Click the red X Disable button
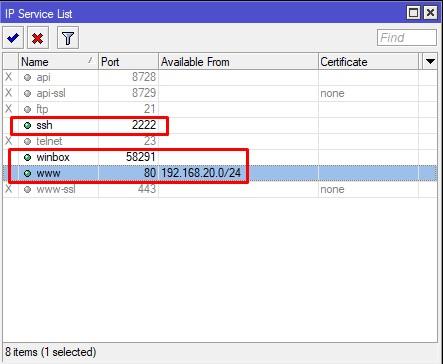Screen dimensions: 443x364 click(x=38, y=38)
